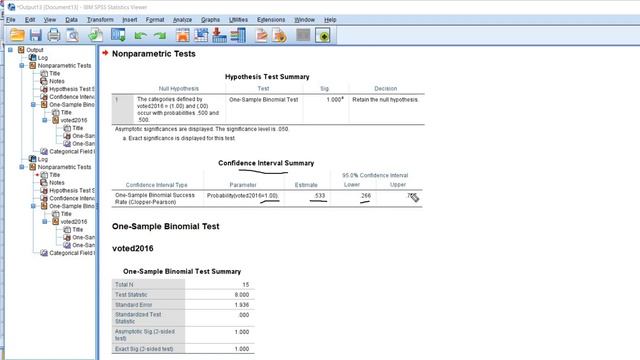Click the Confidence Interval Summary table title
This screenshot has height=360, width=640.
(266, 163)
